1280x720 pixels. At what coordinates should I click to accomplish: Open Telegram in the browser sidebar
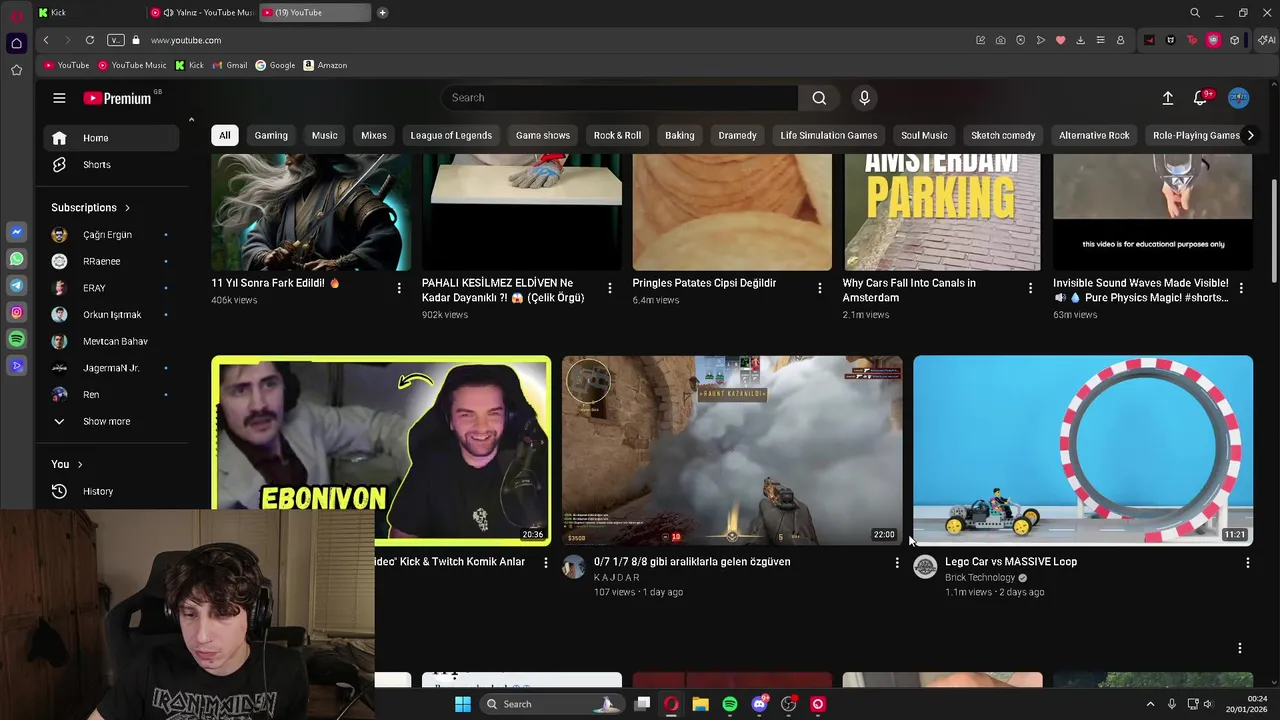click(16, 286)
